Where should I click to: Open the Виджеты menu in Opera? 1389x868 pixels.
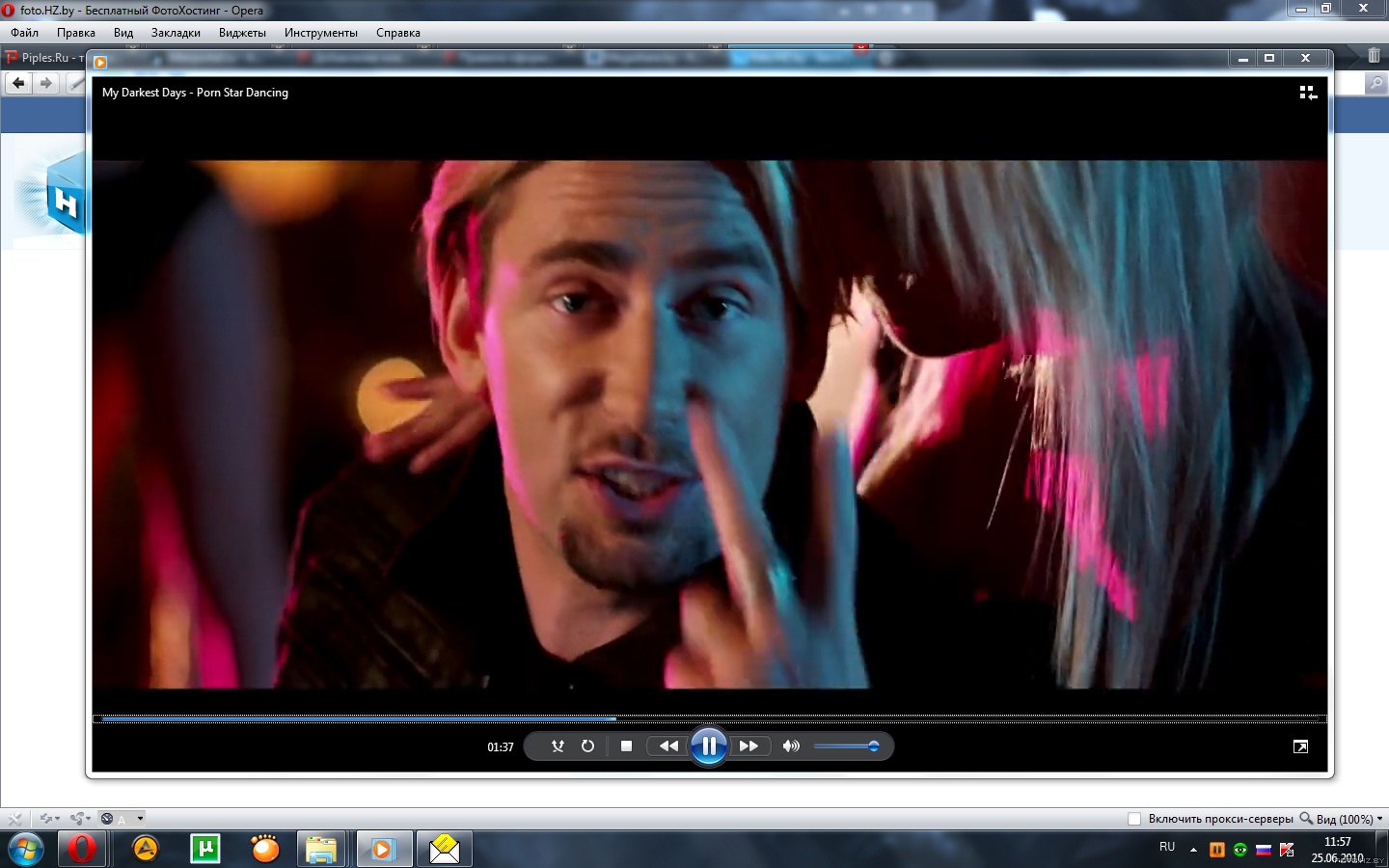pos(242,33)
